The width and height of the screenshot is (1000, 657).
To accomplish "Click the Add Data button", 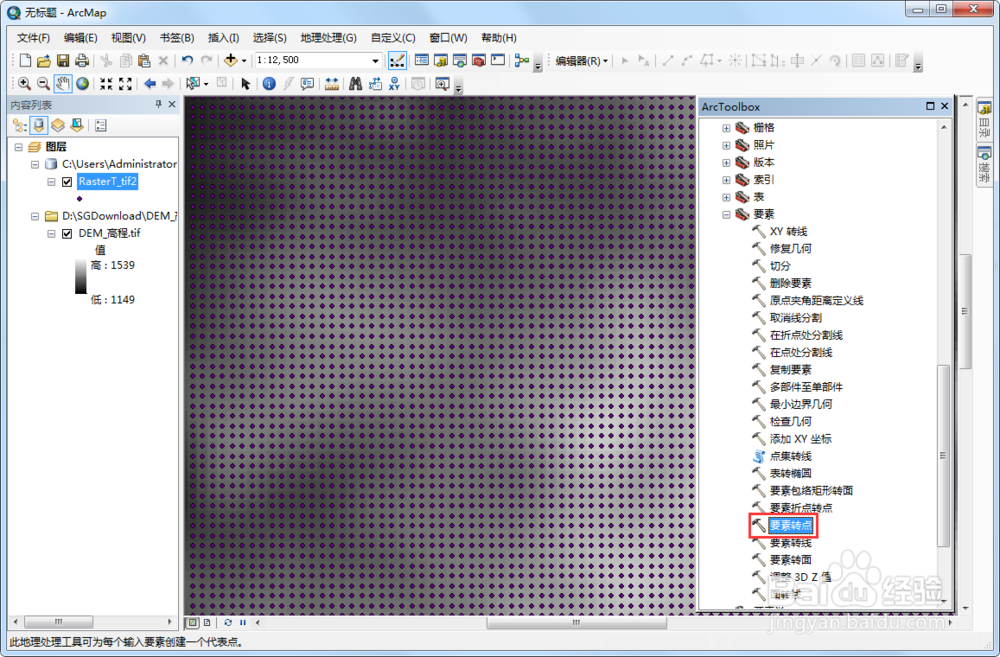I will [x=230, y=61].
